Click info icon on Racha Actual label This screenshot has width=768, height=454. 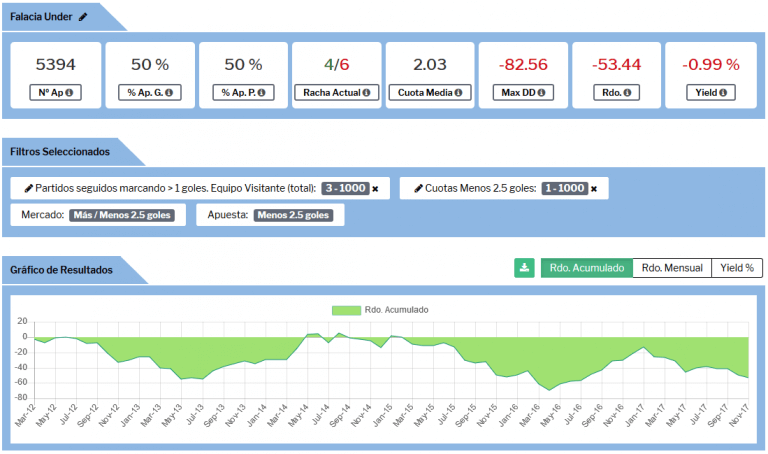[x=366, y=94]
